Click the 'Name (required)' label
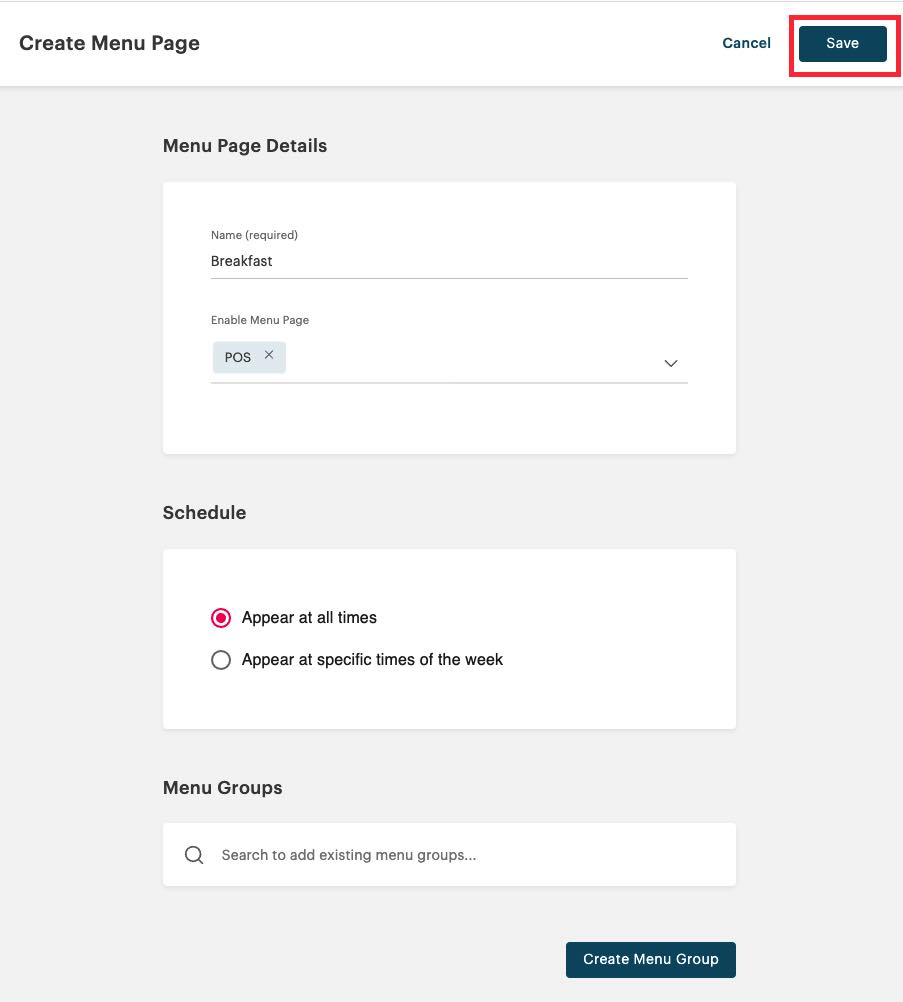The height and width of the screenshot is (1002, 903). [x=253, y=234]
